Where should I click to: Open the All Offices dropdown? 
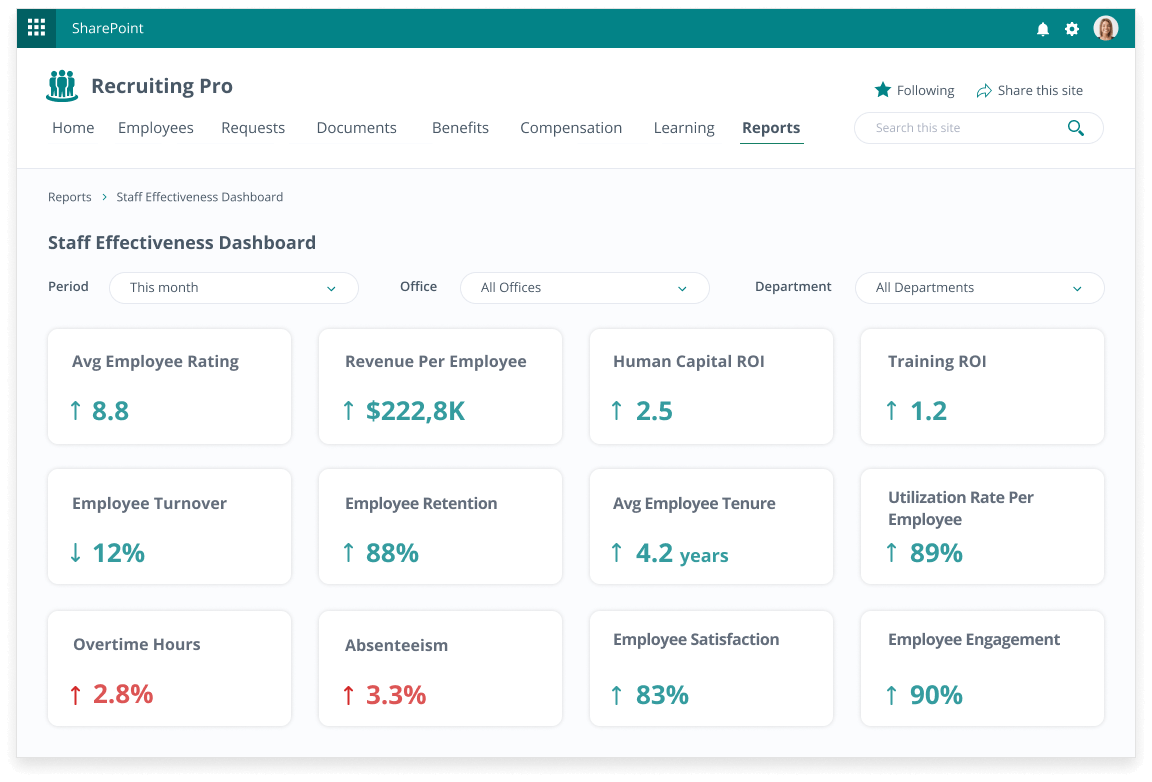584,288
